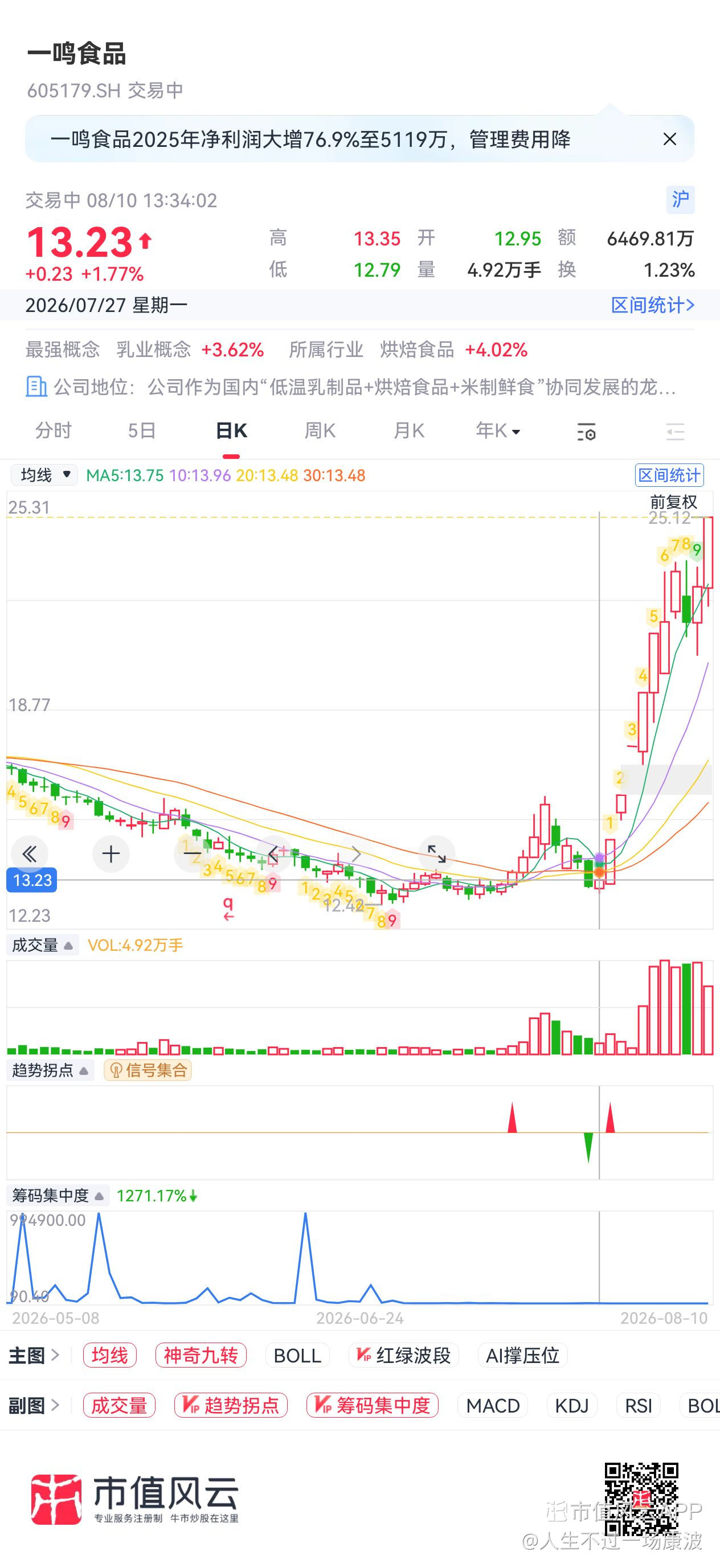Viewport: 720px width, 1568px height.
Task: Tap the 前复权 adjustment label
Action: click(x=673, y=502)
